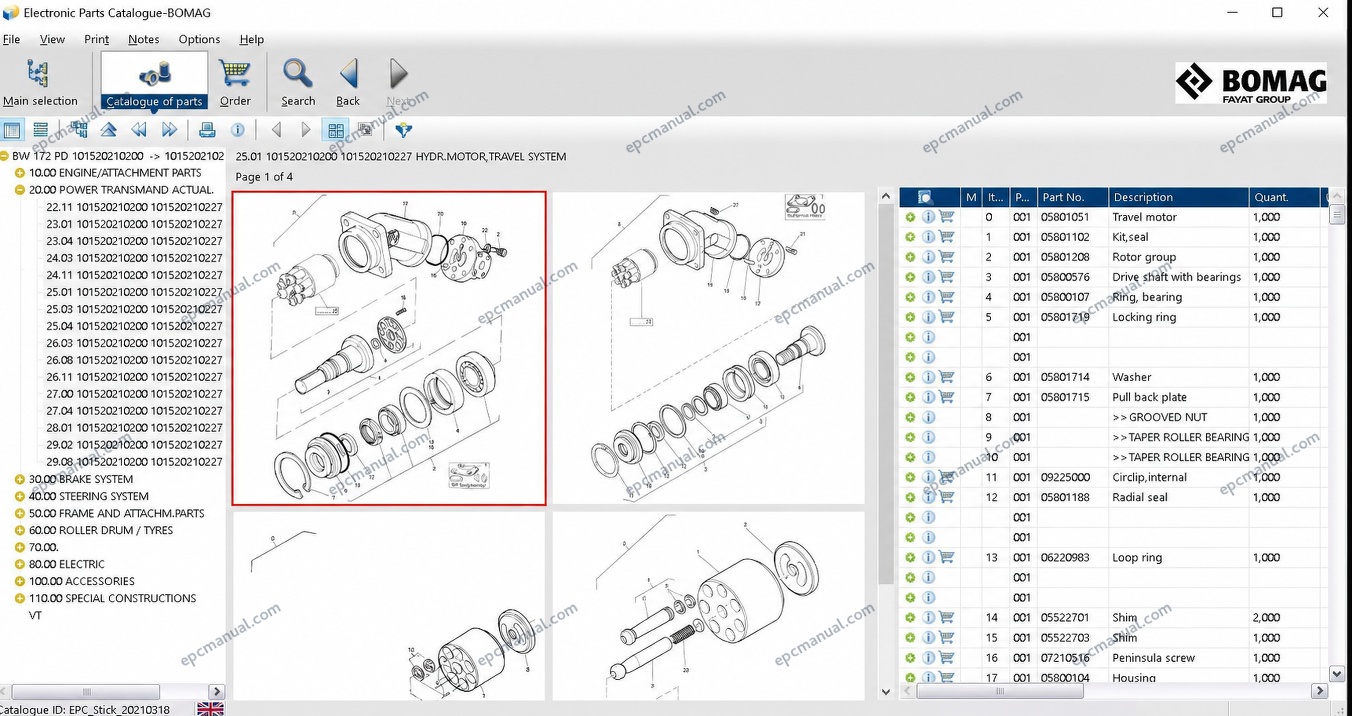
Task: Click the horizontal scrollbar under parts table
Action: tap(1115, 691)
